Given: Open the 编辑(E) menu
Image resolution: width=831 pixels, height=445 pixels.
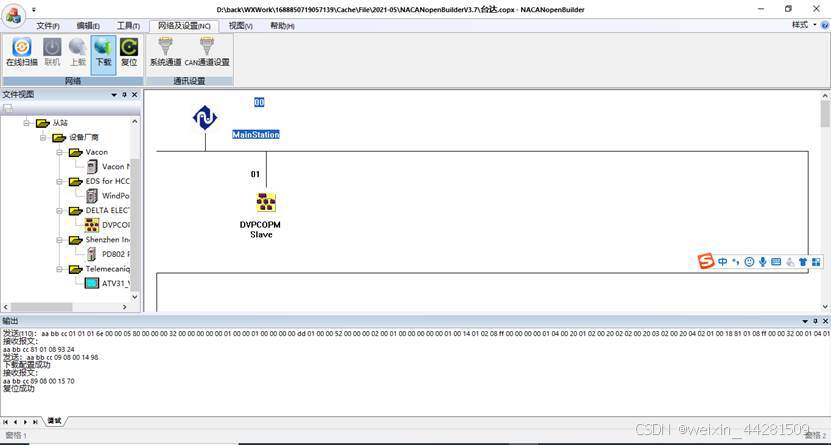Looking at the screenshot, I should (x=87, y=26).
